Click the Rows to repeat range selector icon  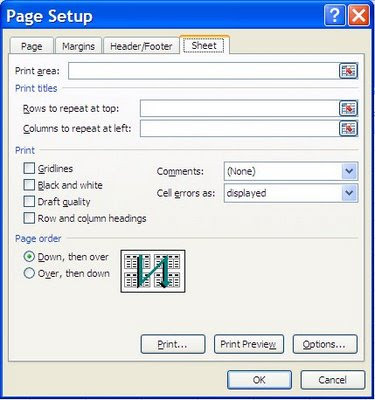pos(348,108)
